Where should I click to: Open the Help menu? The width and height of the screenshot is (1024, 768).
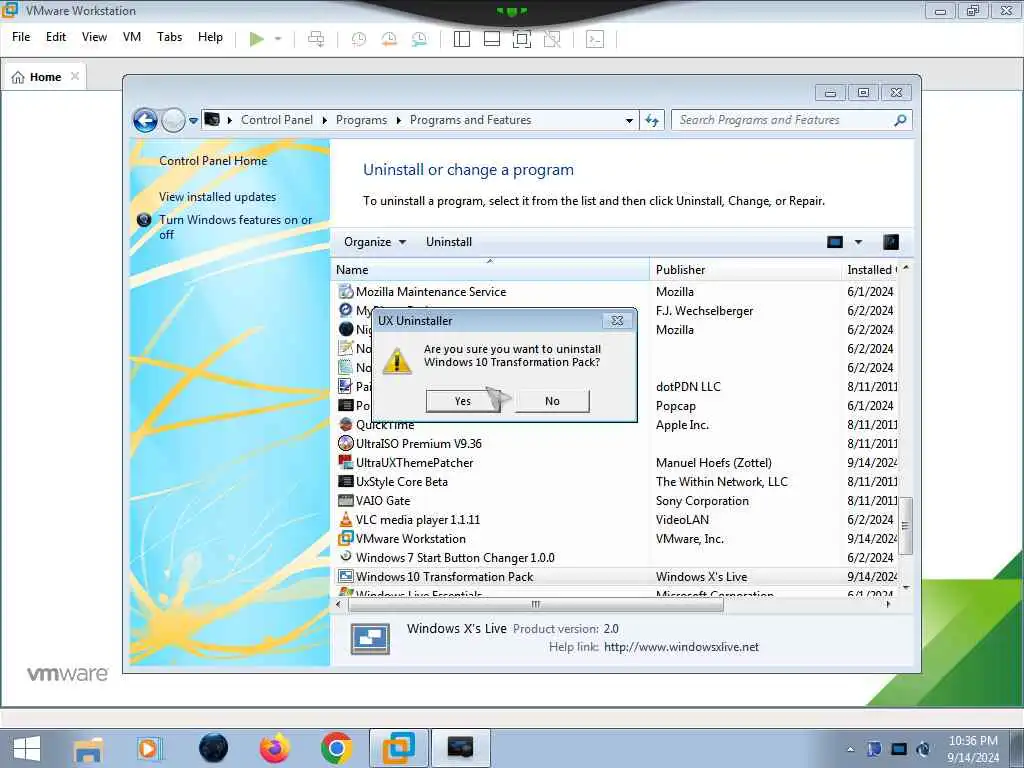click(x=210, y=37)
